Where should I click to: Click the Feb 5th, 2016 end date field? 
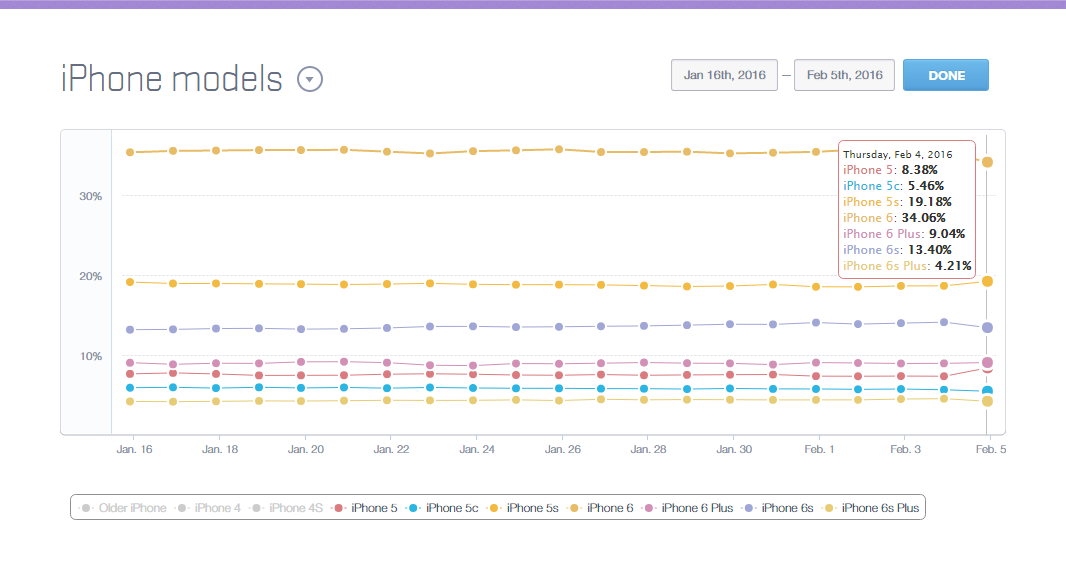click(x=844, y=75)
